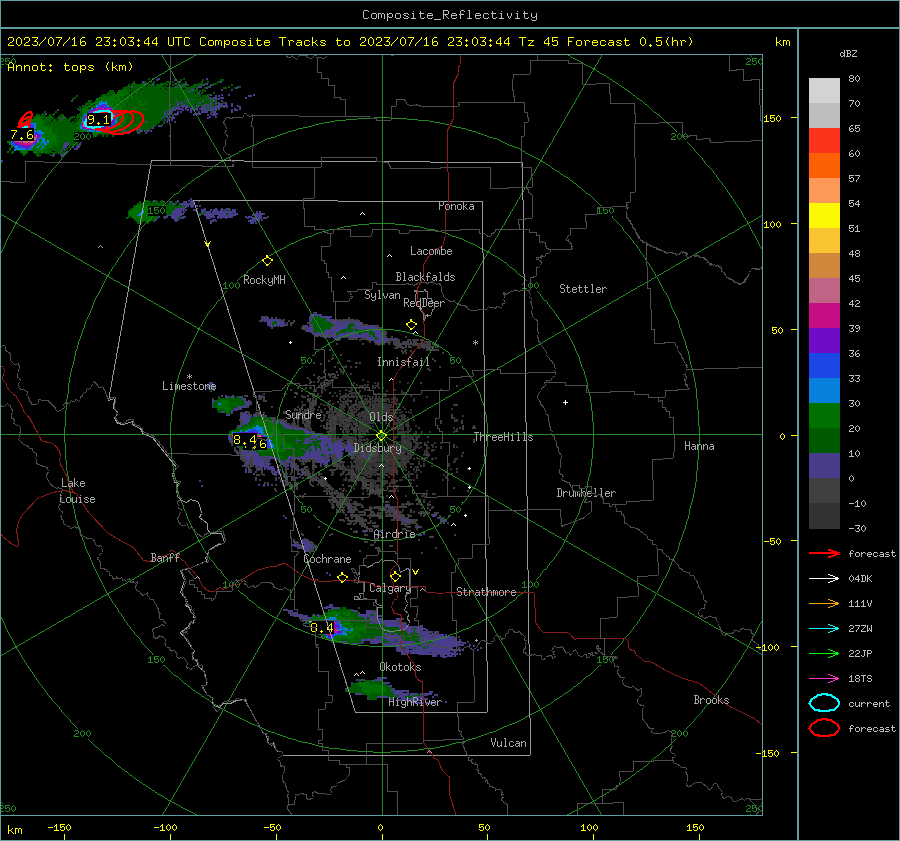Click the Calgary city label
This screenshot has width=900, height=841.
[x=390, y=588]
